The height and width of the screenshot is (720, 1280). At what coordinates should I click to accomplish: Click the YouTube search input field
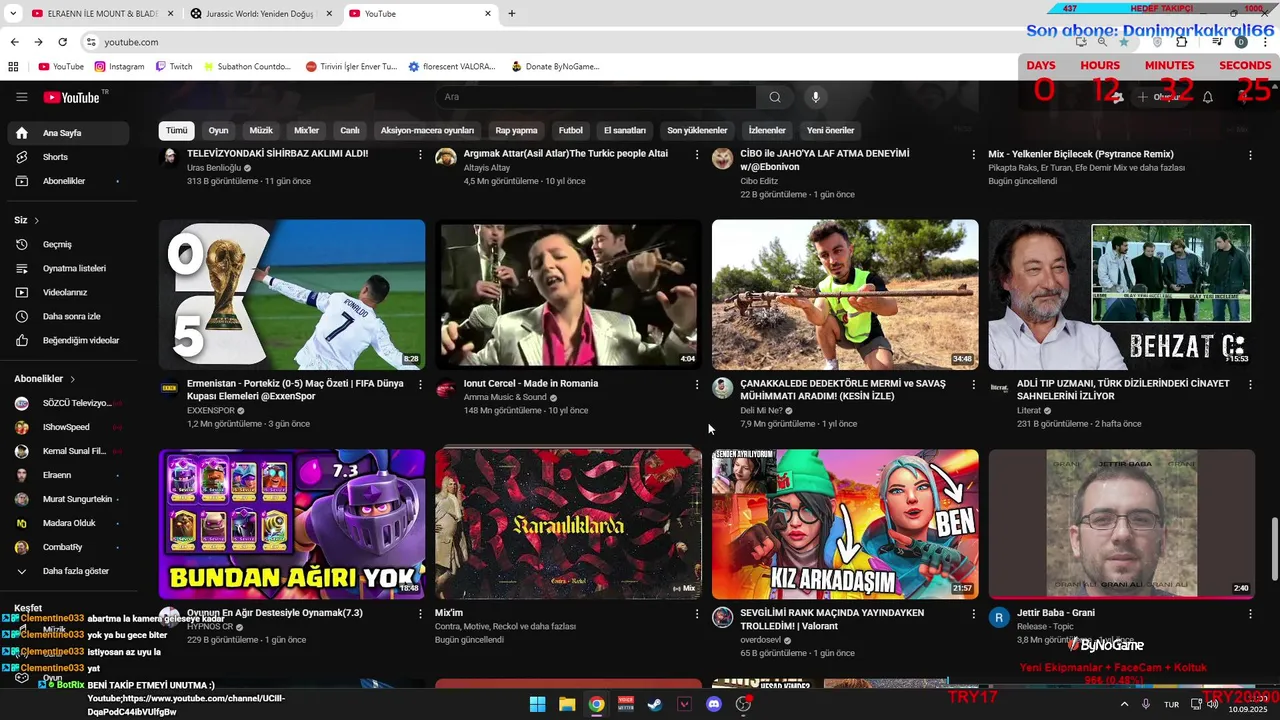coord(595,97)
